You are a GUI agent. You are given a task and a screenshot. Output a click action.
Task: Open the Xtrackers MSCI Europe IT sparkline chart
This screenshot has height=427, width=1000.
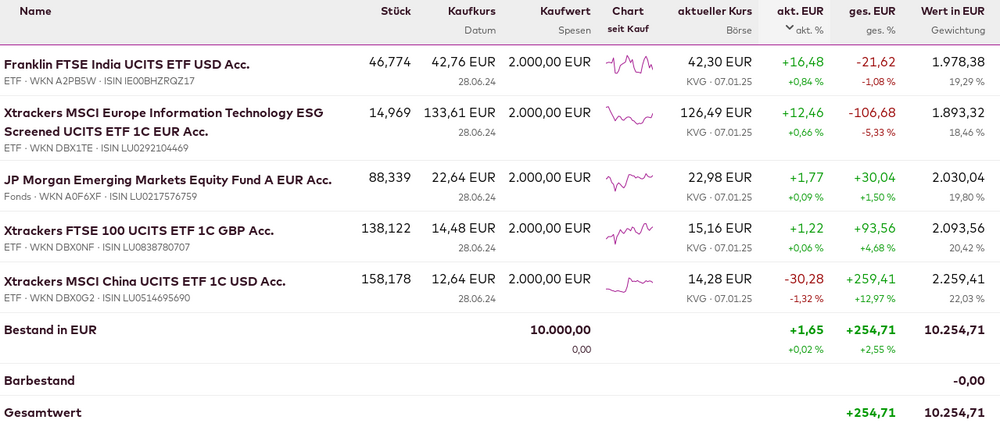pos(629,115)
